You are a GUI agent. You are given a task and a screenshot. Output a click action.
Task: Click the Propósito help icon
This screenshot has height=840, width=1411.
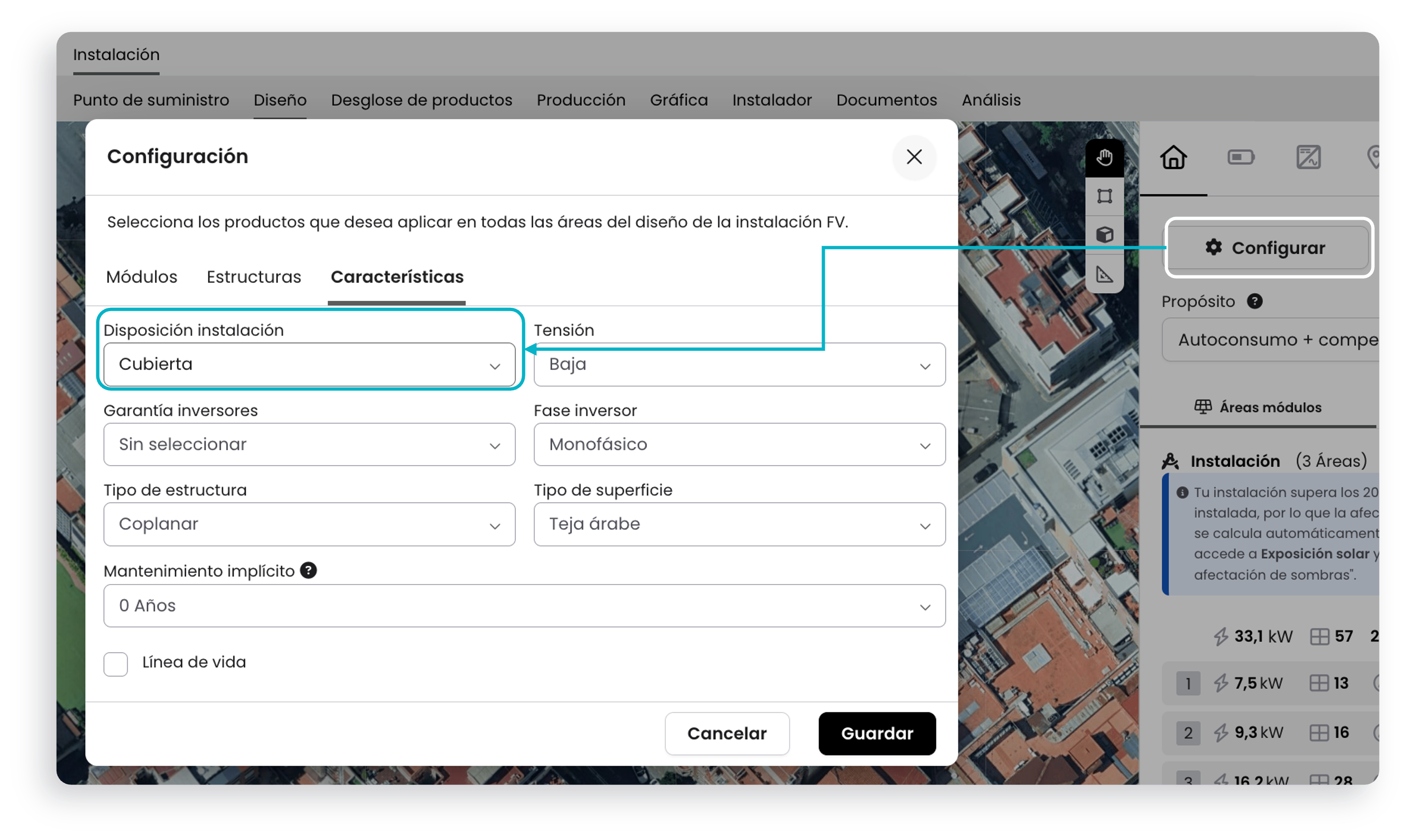(1254, 301)
